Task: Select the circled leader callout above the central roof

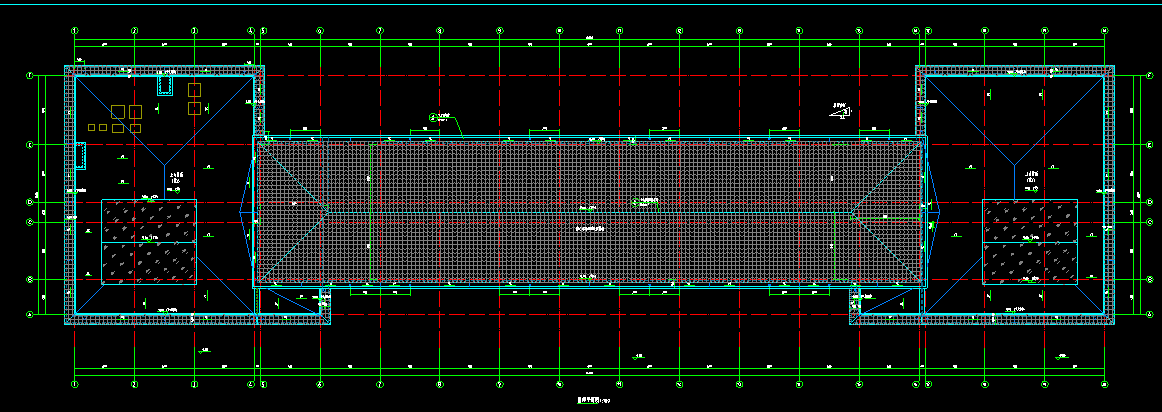Action: (x=433, y=117)
